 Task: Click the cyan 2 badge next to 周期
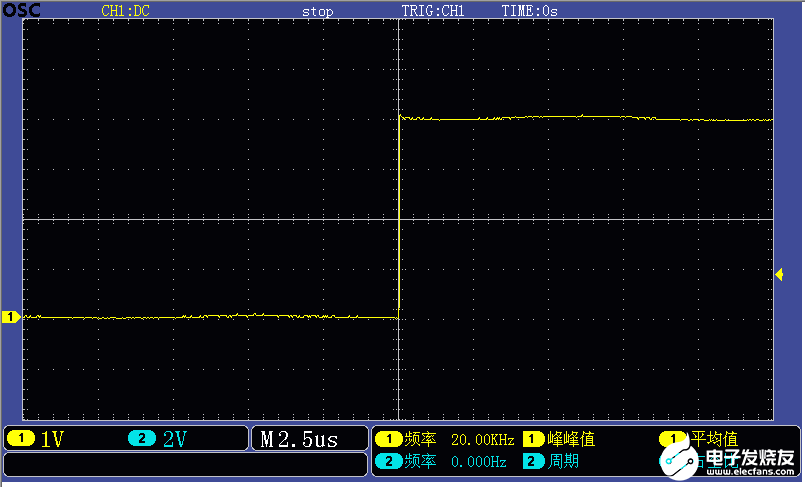(x=533, y=461)
